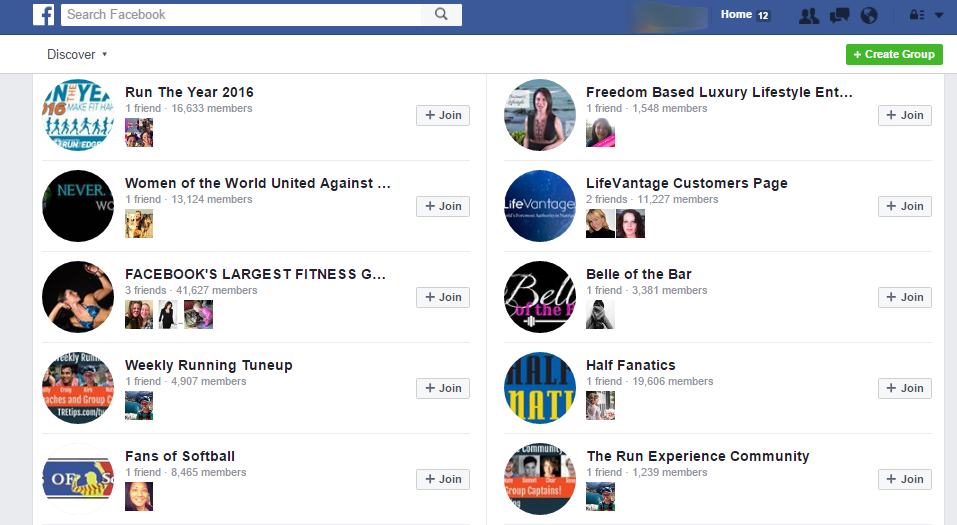Join the Half Fanatics group
This screenshot has height=525, width=957.
(x=904, y=388)
